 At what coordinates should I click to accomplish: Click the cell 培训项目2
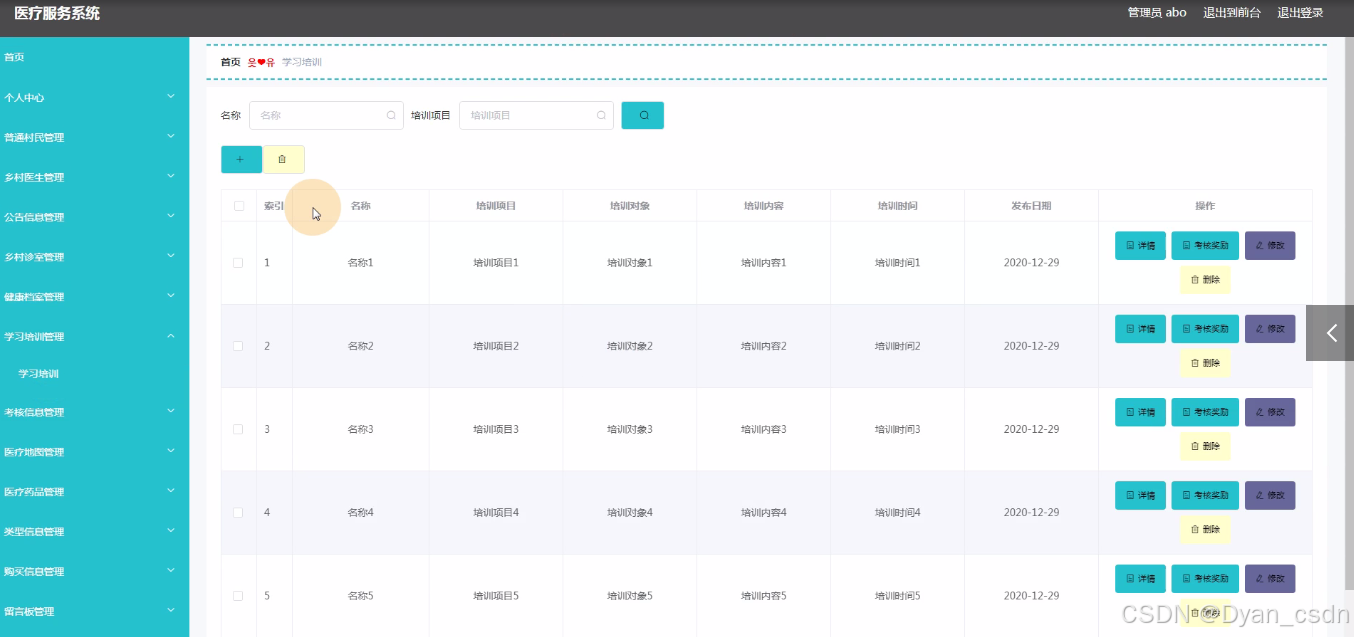(x=496, y=346)
